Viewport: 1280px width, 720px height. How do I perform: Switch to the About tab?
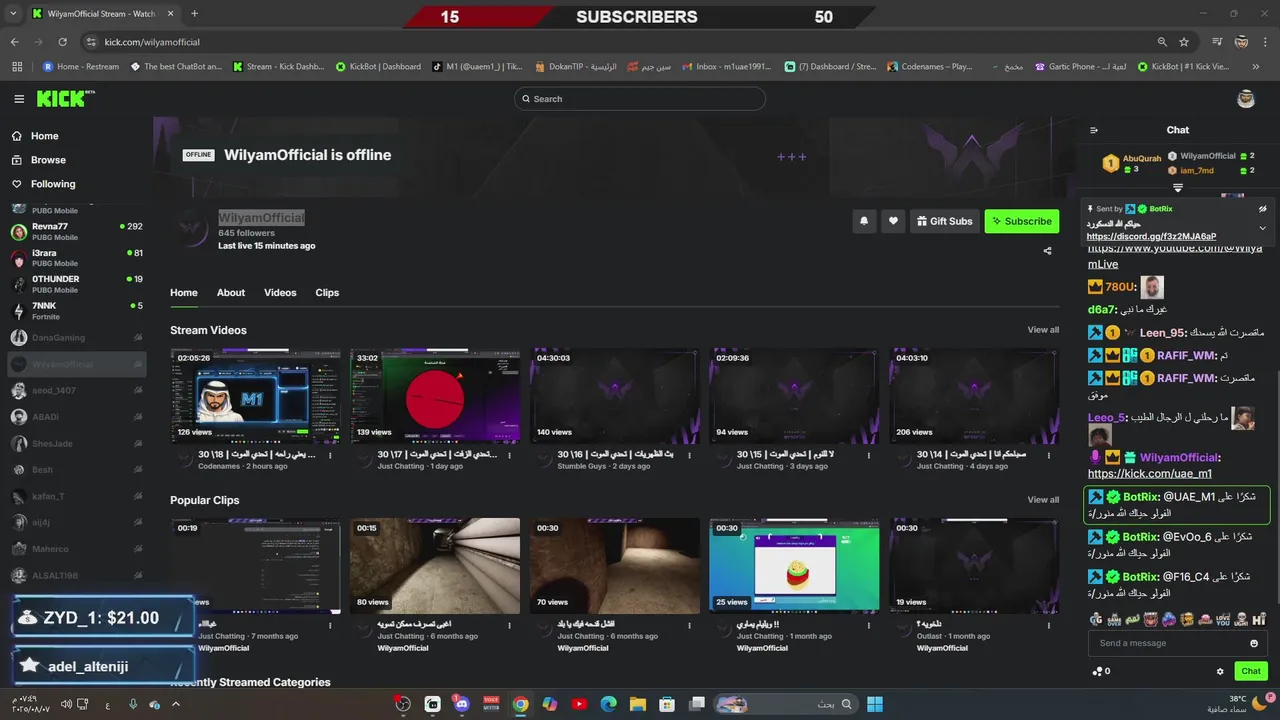pos(231,293)
